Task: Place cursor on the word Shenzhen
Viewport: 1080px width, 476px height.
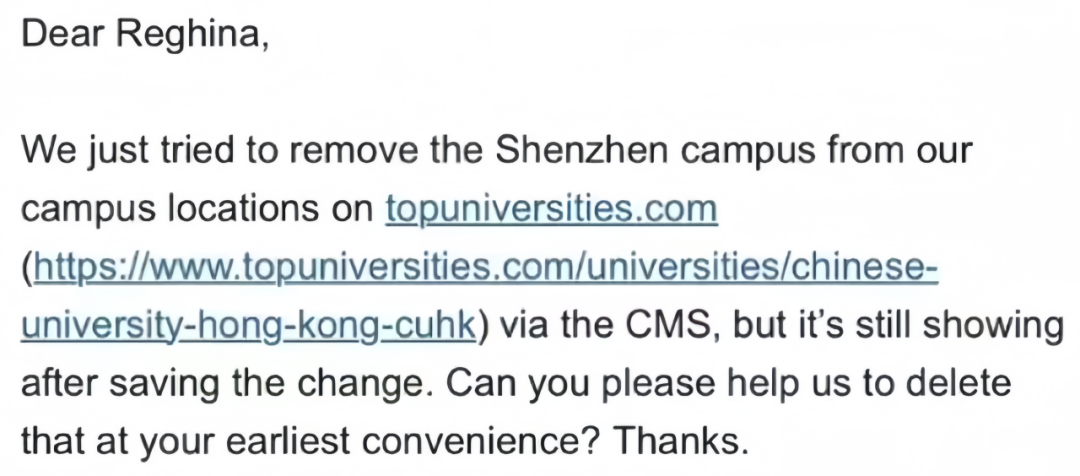Action: coord(582,152)
